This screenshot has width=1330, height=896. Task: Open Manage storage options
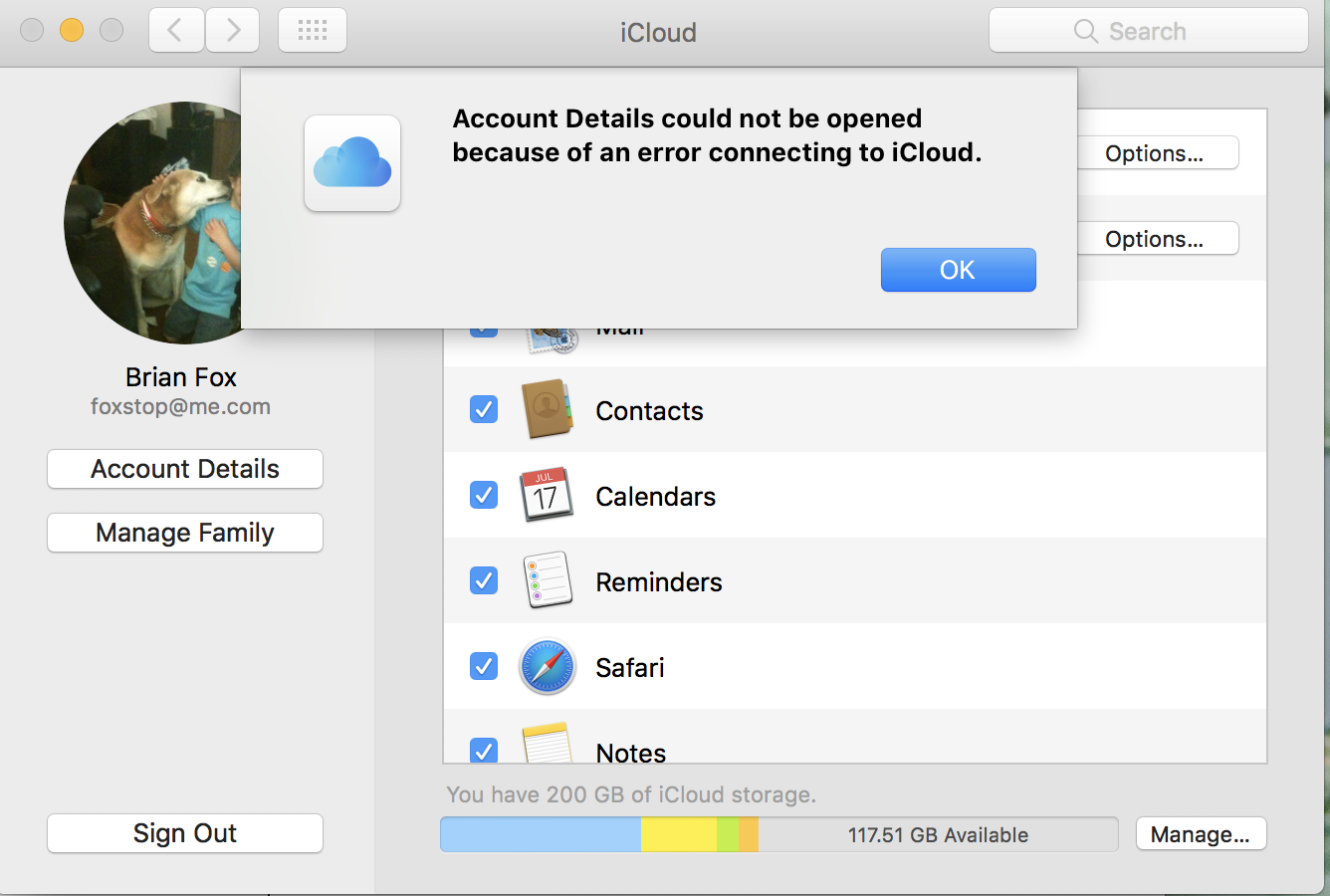1201,834
